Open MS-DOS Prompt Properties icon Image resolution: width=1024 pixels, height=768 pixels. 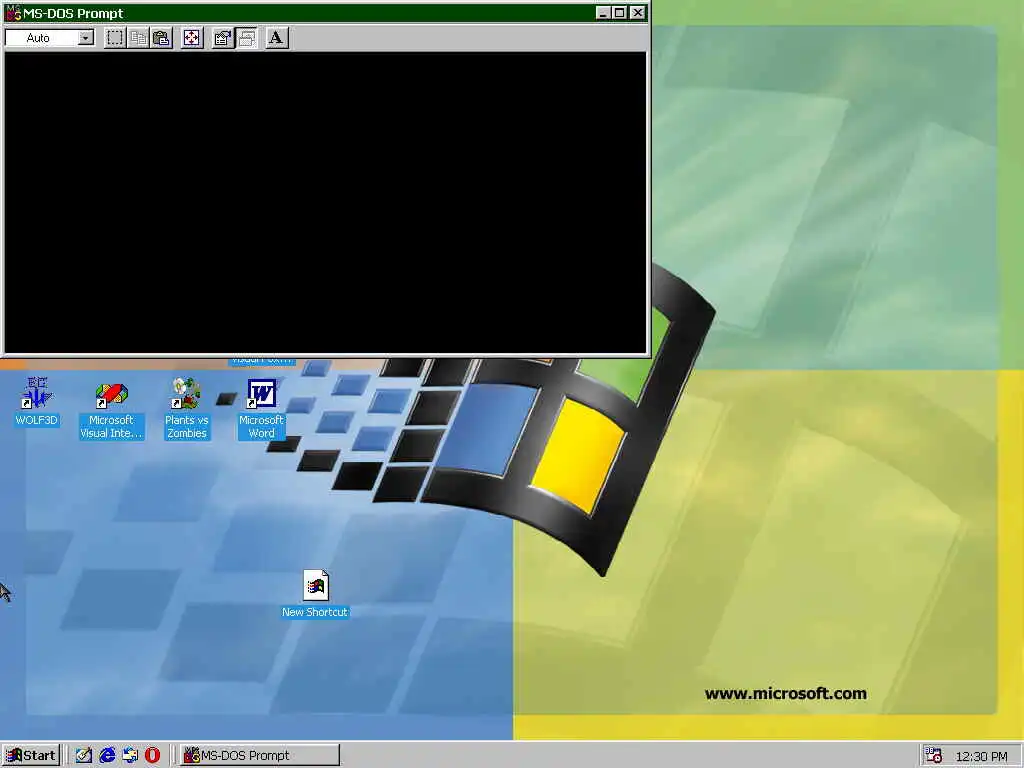223,38
